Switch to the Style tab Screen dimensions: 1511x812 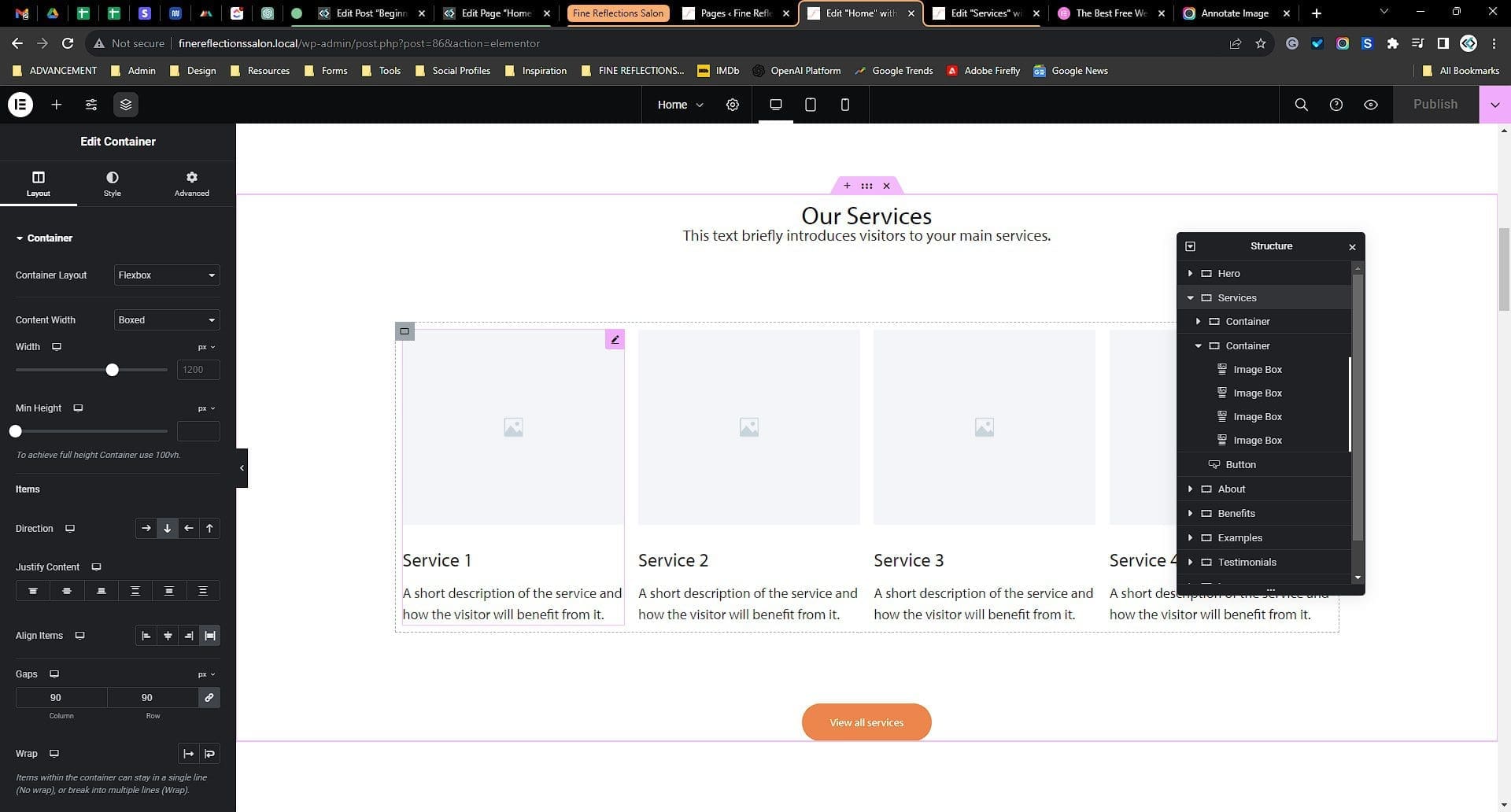tap(113, 183)
